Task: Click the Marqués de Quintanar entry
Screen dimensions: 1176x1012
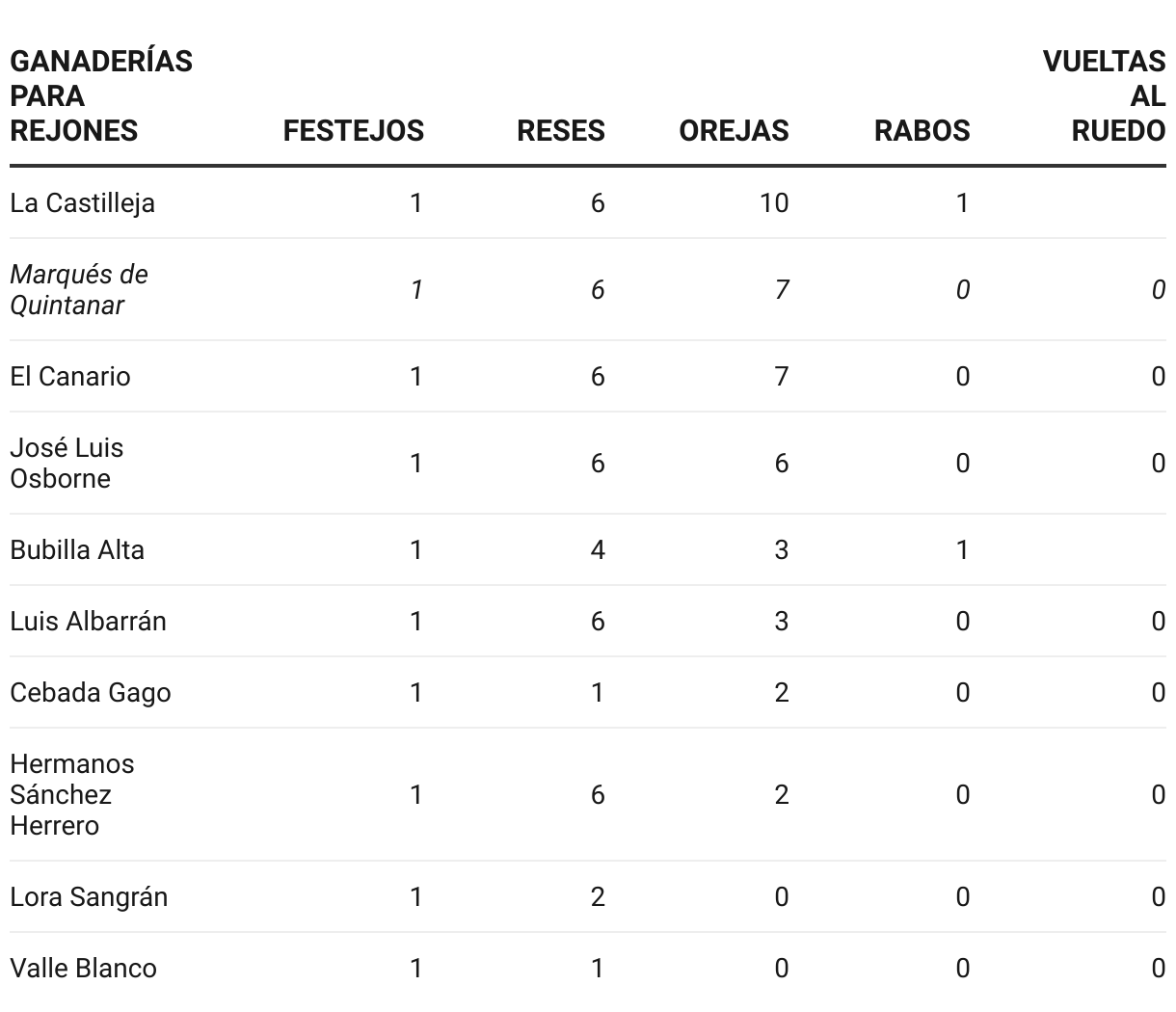Action: point(79,290)
